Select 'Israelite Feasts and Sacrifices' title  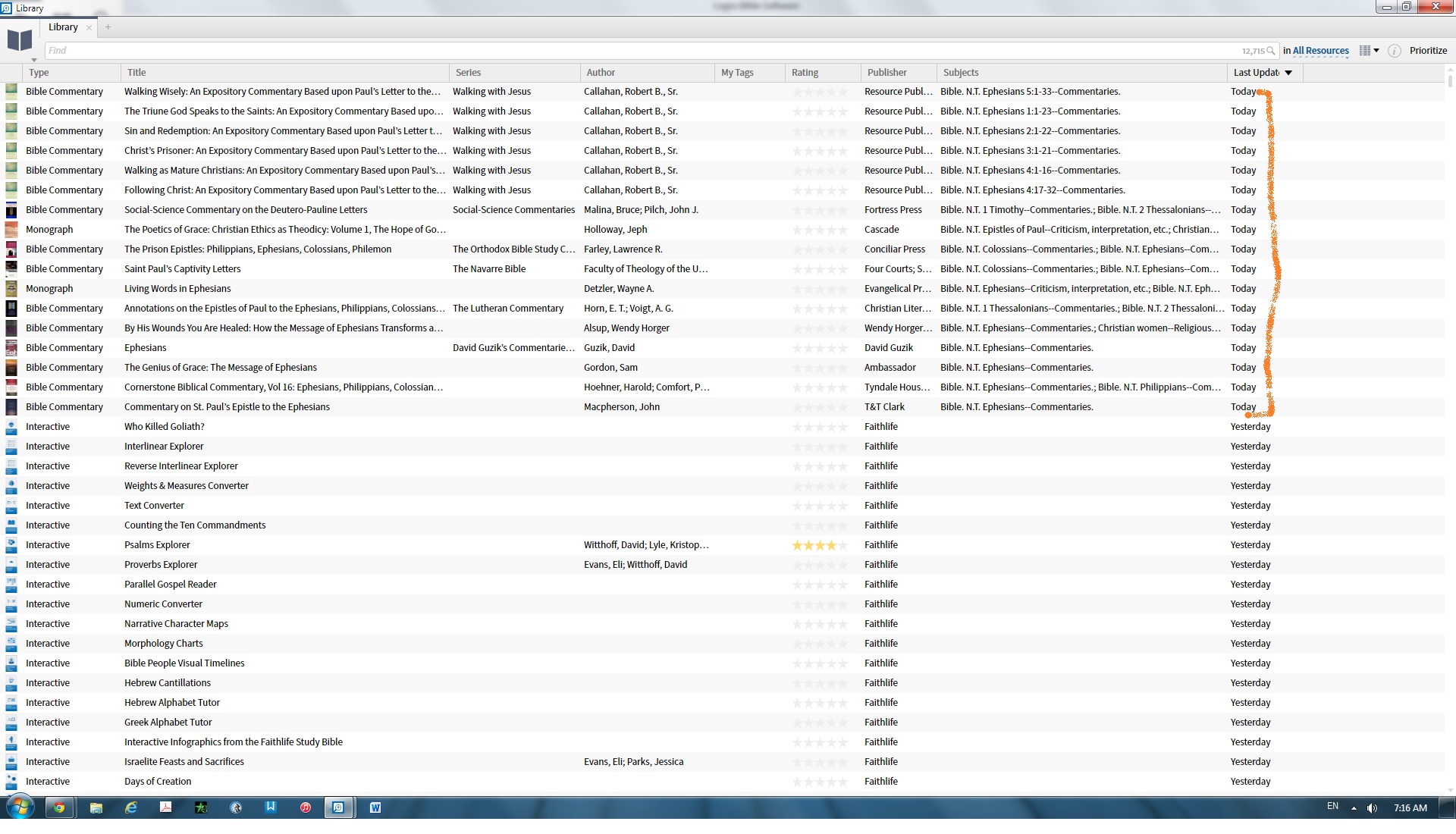click(x=184, y=762)
